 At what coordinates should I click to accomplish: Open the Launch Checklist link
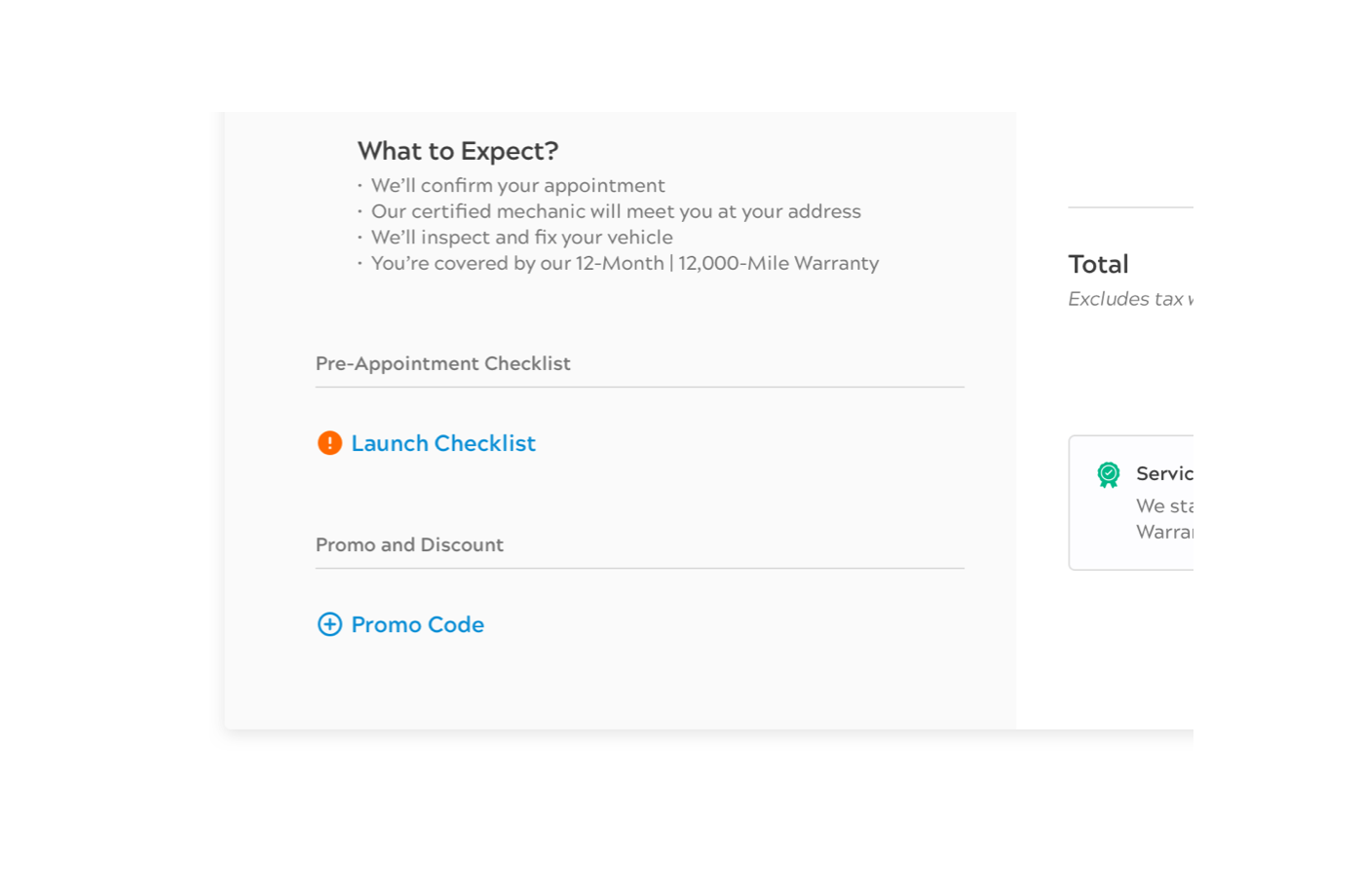[x=443, y=443]
